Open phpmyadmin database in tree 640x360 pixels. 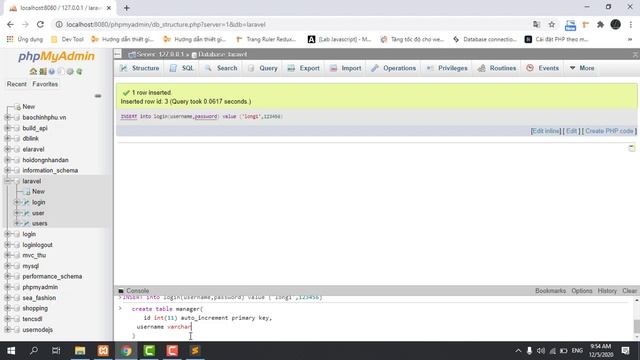pos(40,287)
